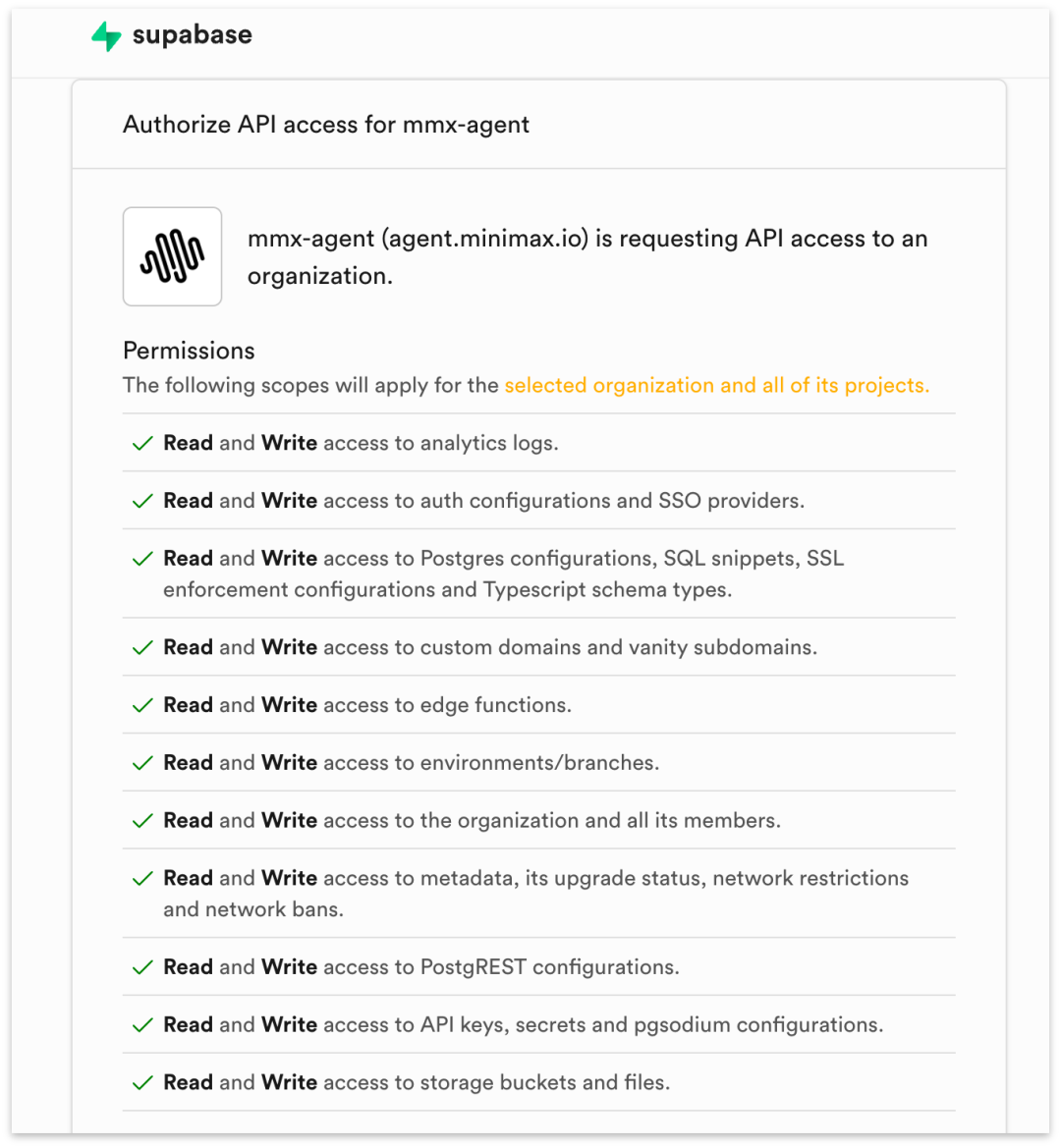Click the checkmark beside SSO providers permission
The width and height of the screenshot is (1061, 1148).
142,502
